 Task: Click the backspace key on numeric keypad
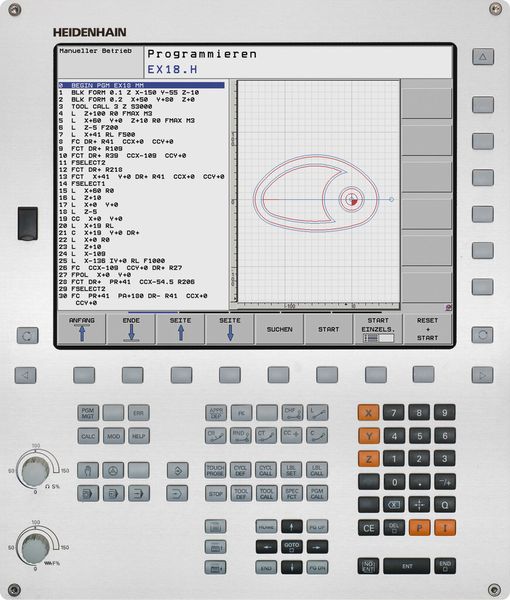(394, 505)
